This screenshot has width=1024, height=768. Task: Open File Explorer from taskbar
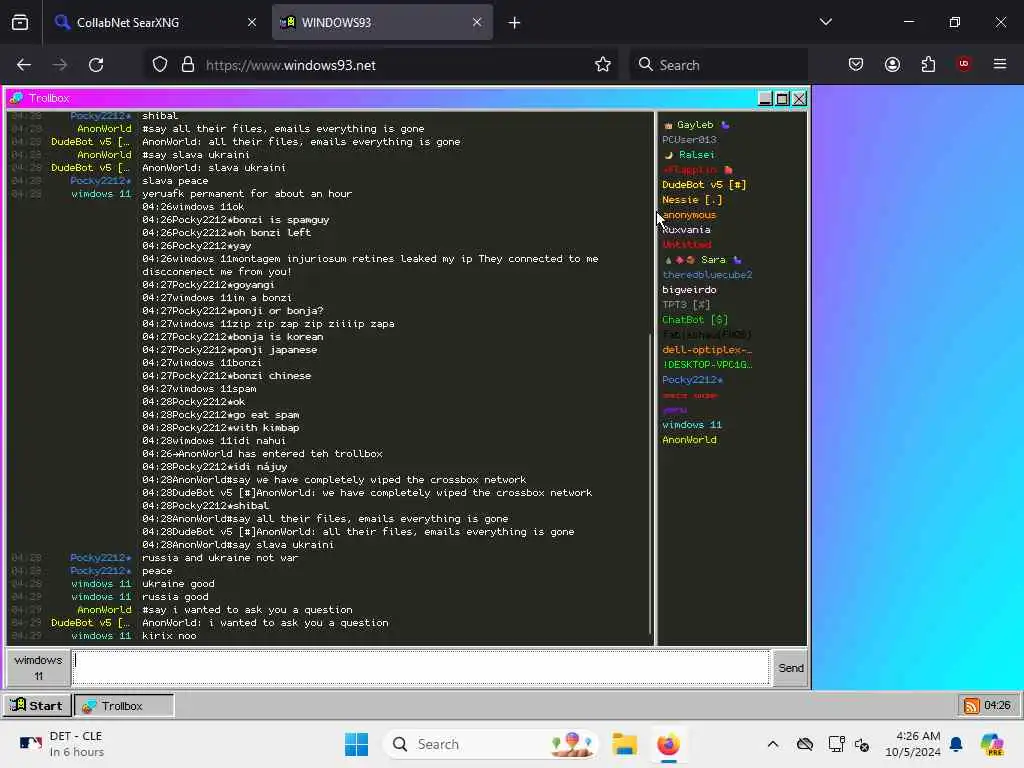624,744
